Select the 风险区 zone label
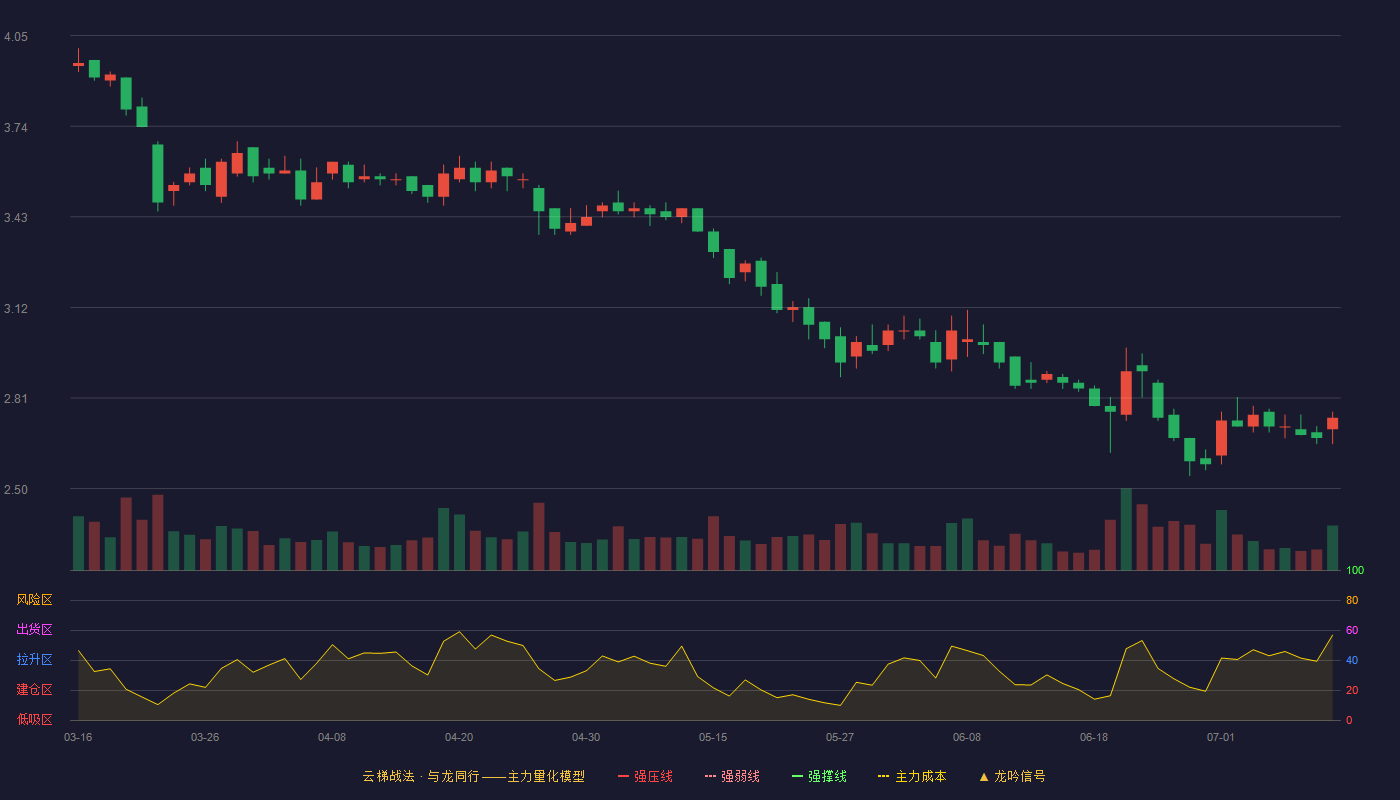 34,600
